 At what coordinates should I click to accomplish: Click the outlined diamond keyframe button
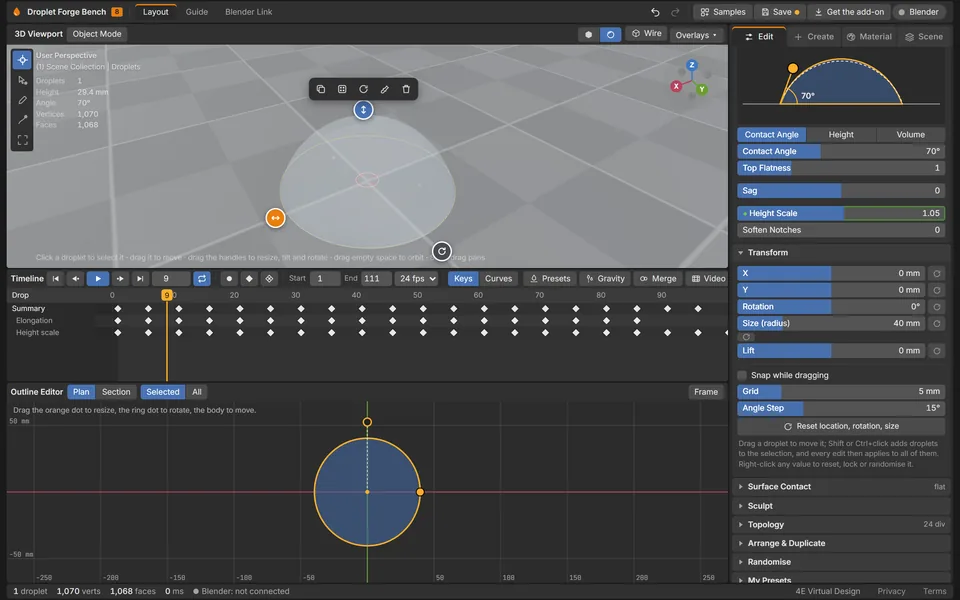click(x=269, y=279)
